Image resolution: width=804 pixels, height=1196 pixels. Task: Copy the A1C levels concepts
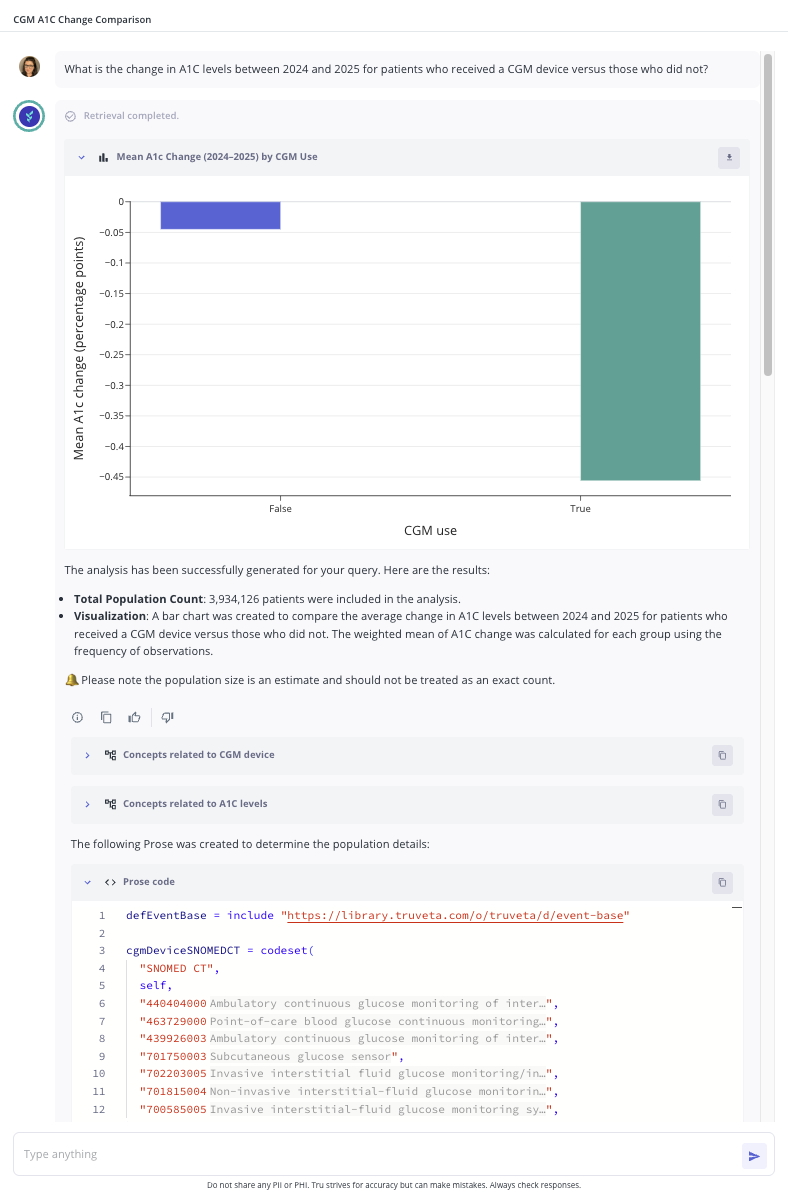coord(721,804)
